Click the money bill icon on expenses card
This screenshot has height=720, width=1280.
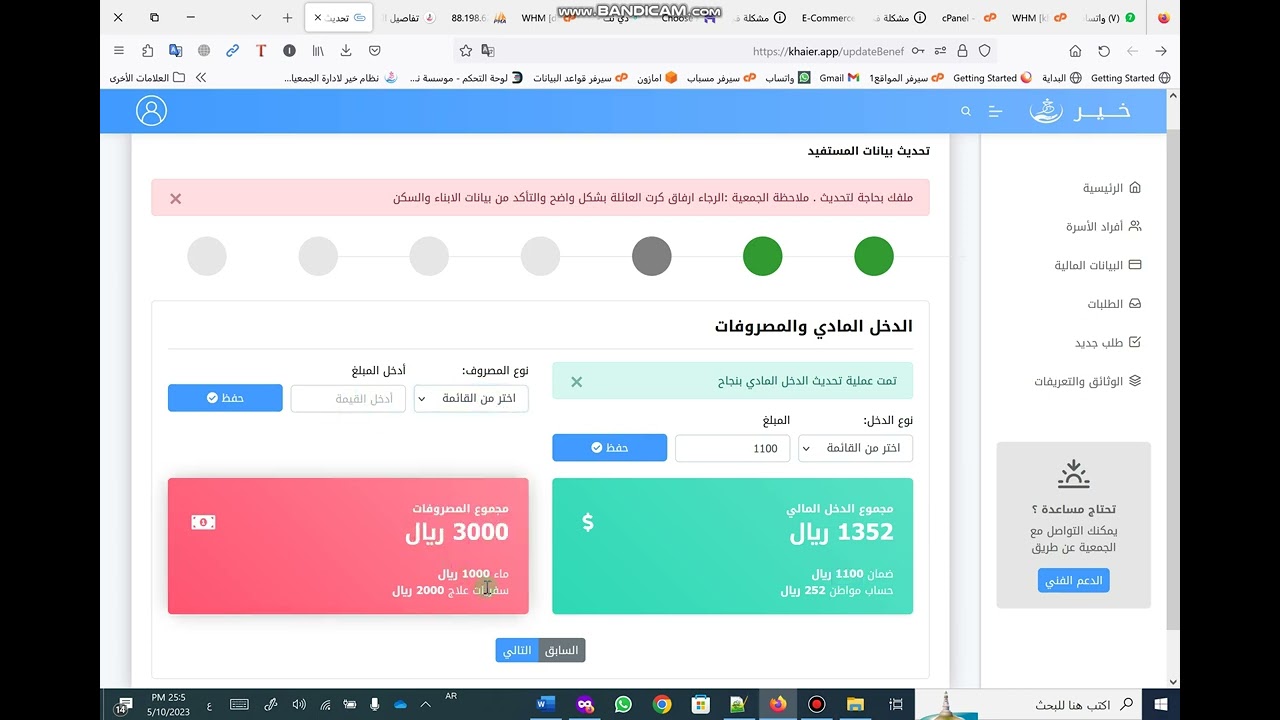[x=203, y=522]
